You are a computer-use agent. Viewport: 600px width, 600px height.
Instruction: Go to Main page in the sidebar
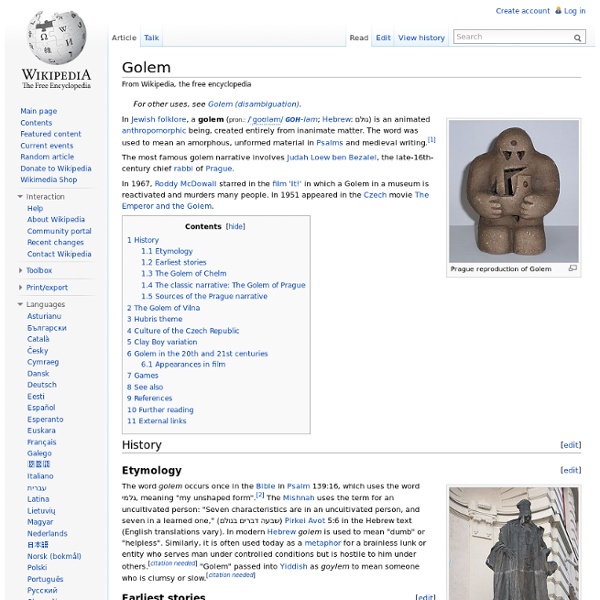(x=39, y=111)
